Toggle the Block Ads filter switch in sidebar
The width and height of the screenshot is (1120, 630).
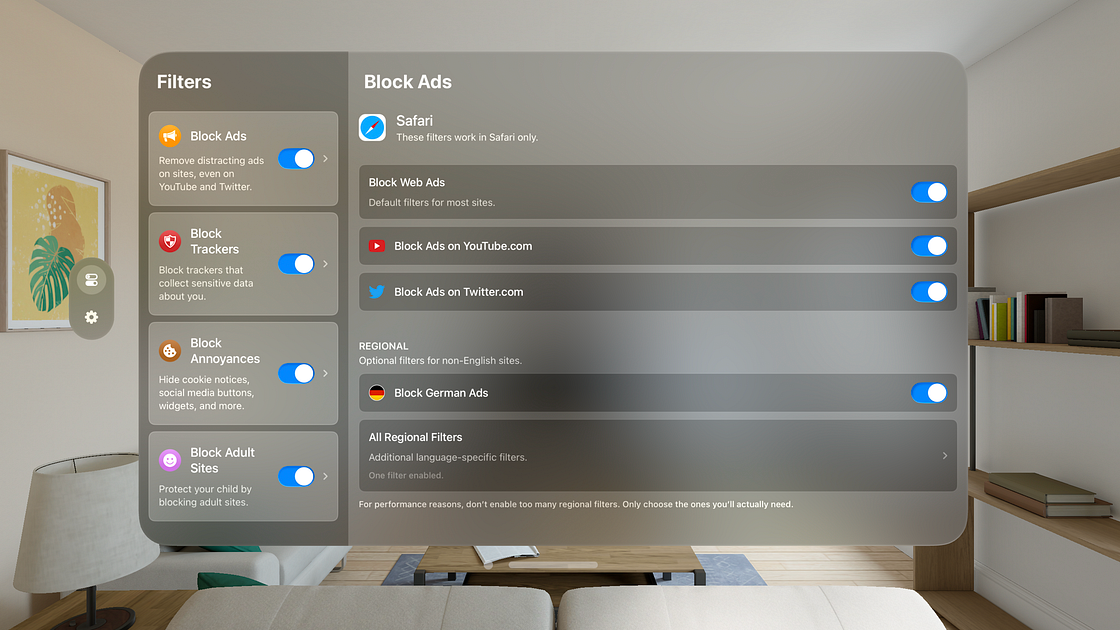(x=296, y=159)
